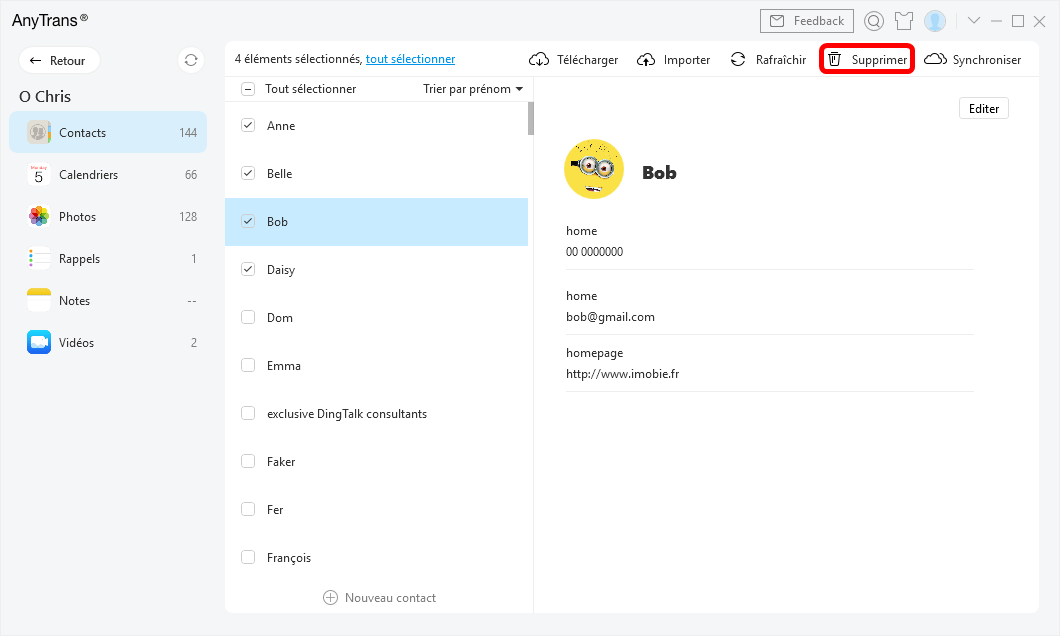Open the Vidéos category
The height and width of the screenshot is (636, 1060).
pyautogui.click(x=108, y=342)
